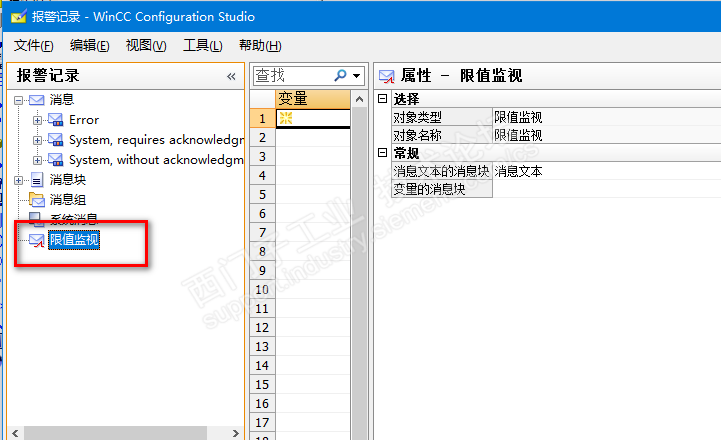Select 消息块 in the tree
721x440 pixels.
68,180
